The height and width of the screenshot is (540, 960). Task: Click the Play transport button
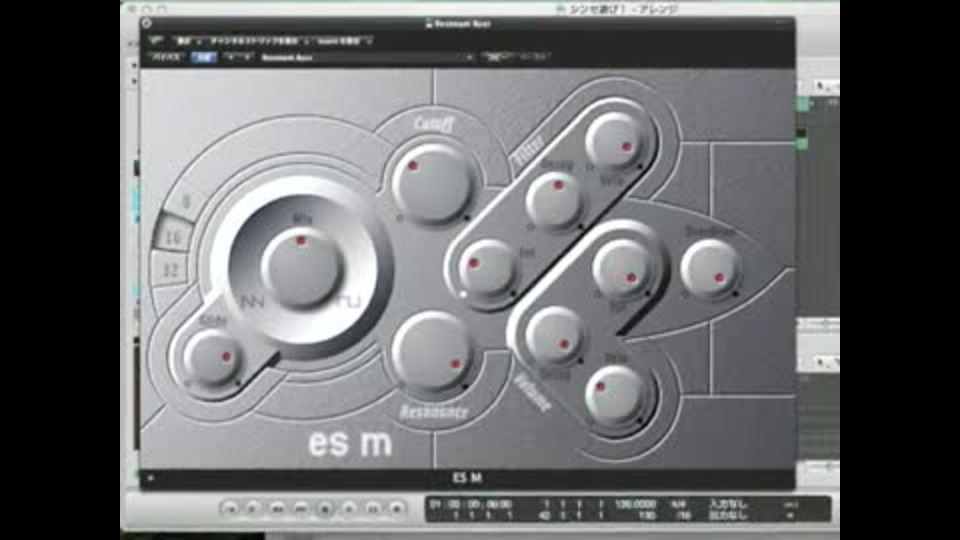tap(349, 508)
